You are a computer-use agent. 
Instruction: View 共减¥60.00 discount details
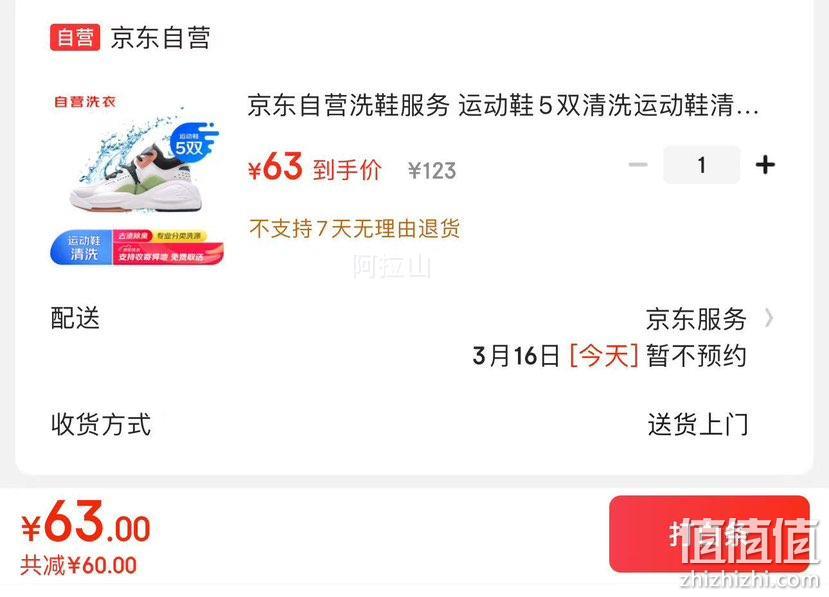point(78,565)
